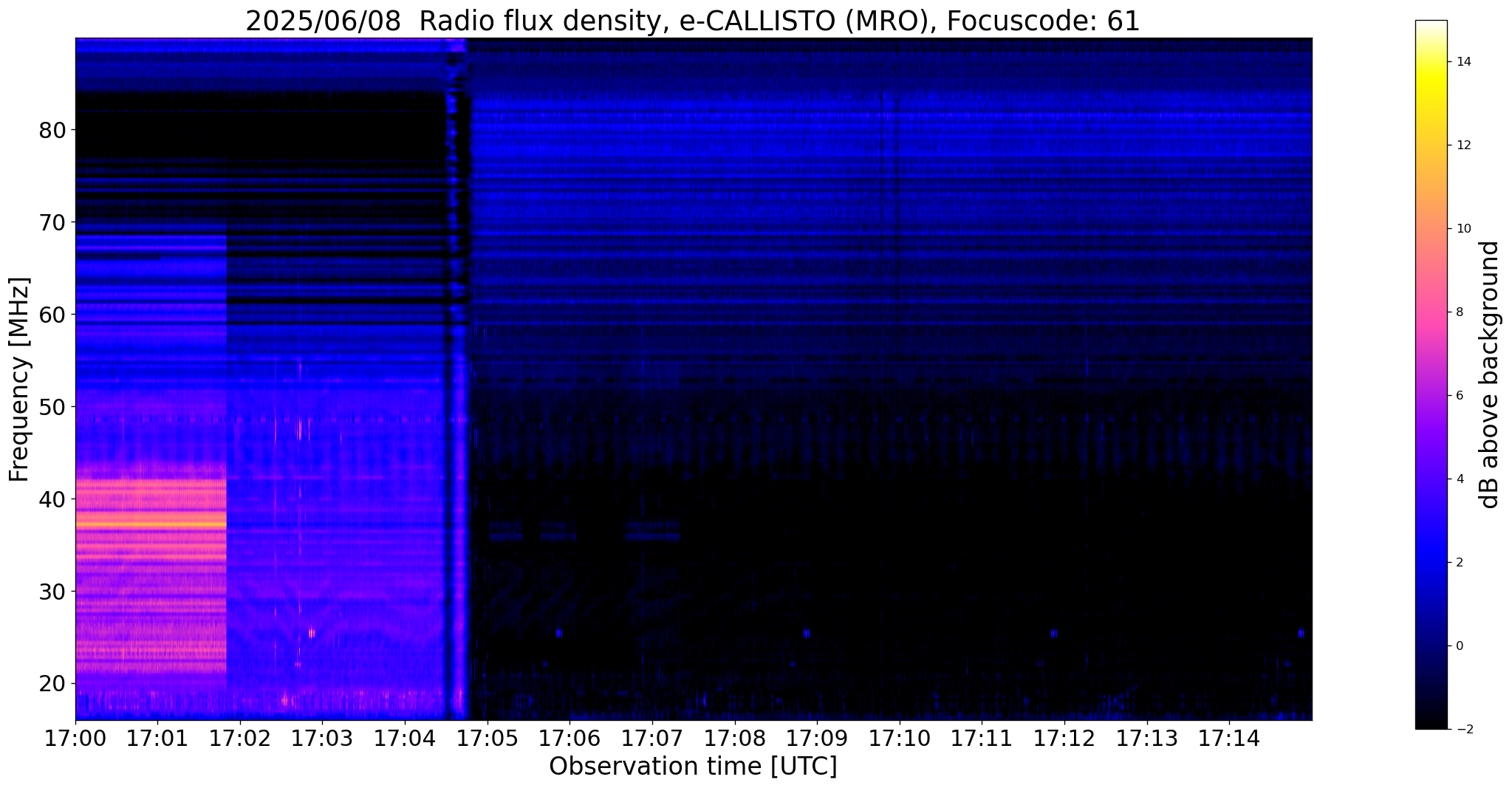Viewport: 1512px width, 788px height.
Task: Click the 50 MHz frequency tick label
Action: click(52, 407)
